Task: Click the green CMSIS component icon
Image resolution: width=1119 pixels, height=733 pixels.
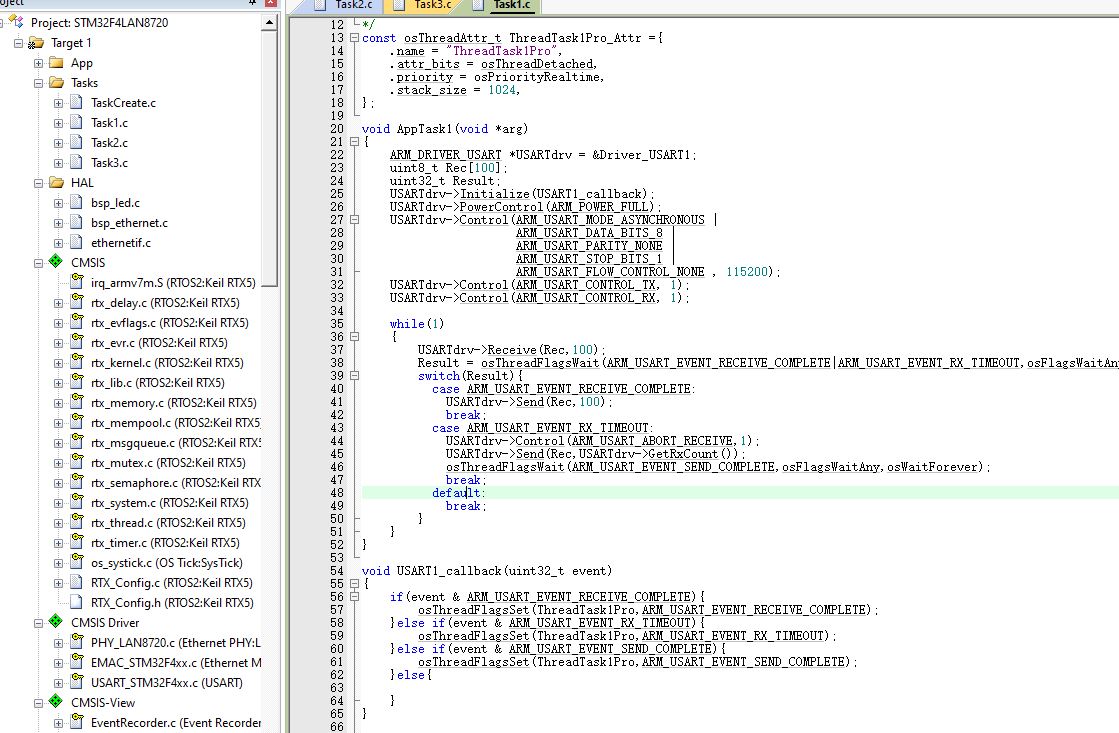Action: pos(56,262)
